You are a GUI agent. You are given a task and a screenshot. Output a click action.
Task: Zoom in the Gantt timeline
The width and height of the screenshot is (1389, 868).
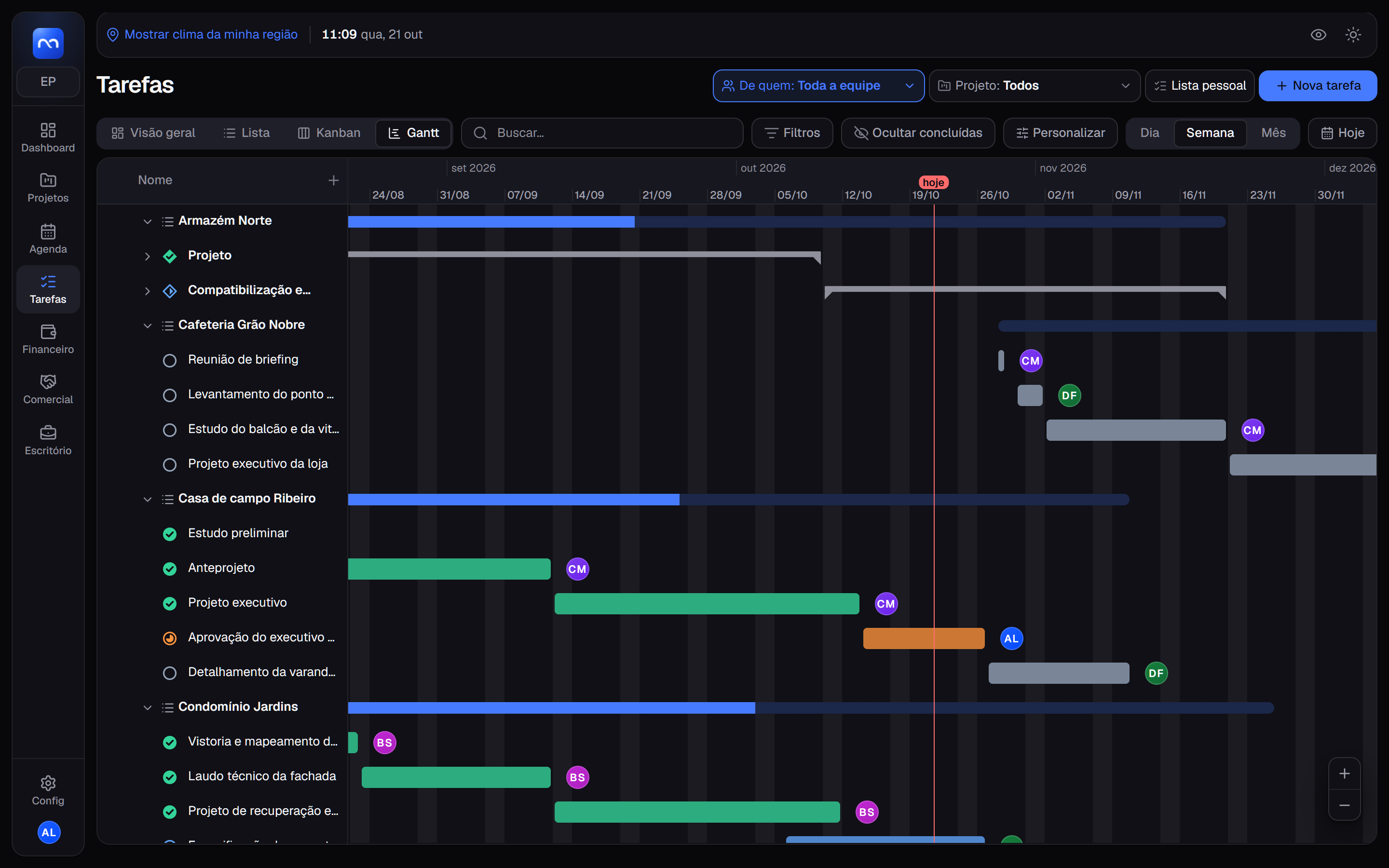[1344, 773]
